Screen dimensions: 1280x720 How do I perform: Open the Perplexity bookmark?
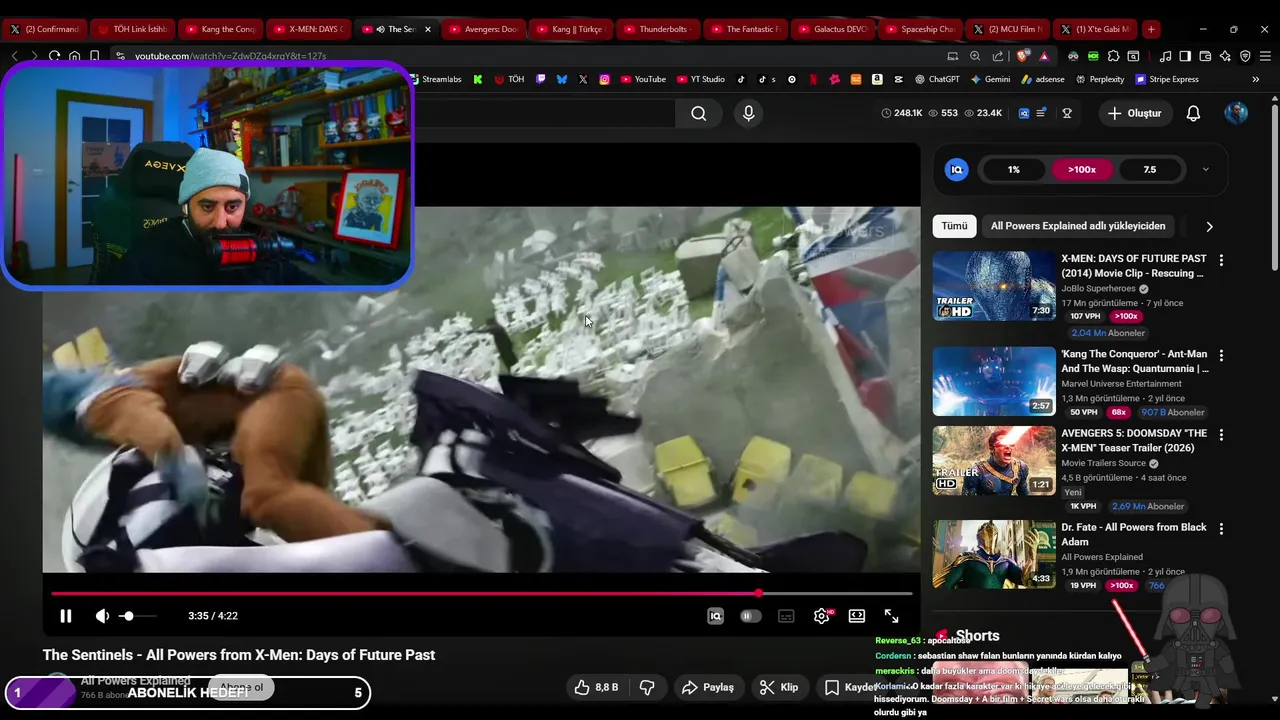coord(1100,79)
